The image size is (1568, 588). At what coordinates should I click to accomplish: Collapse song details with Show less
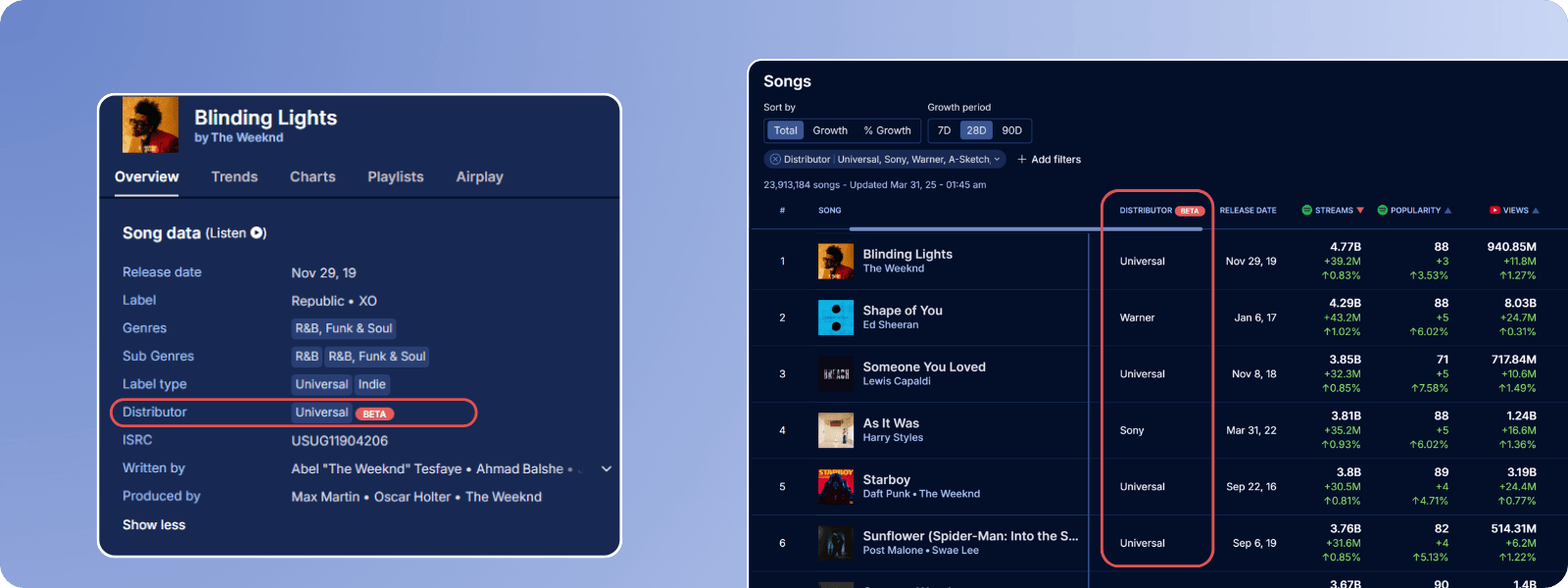click(154, 525)
